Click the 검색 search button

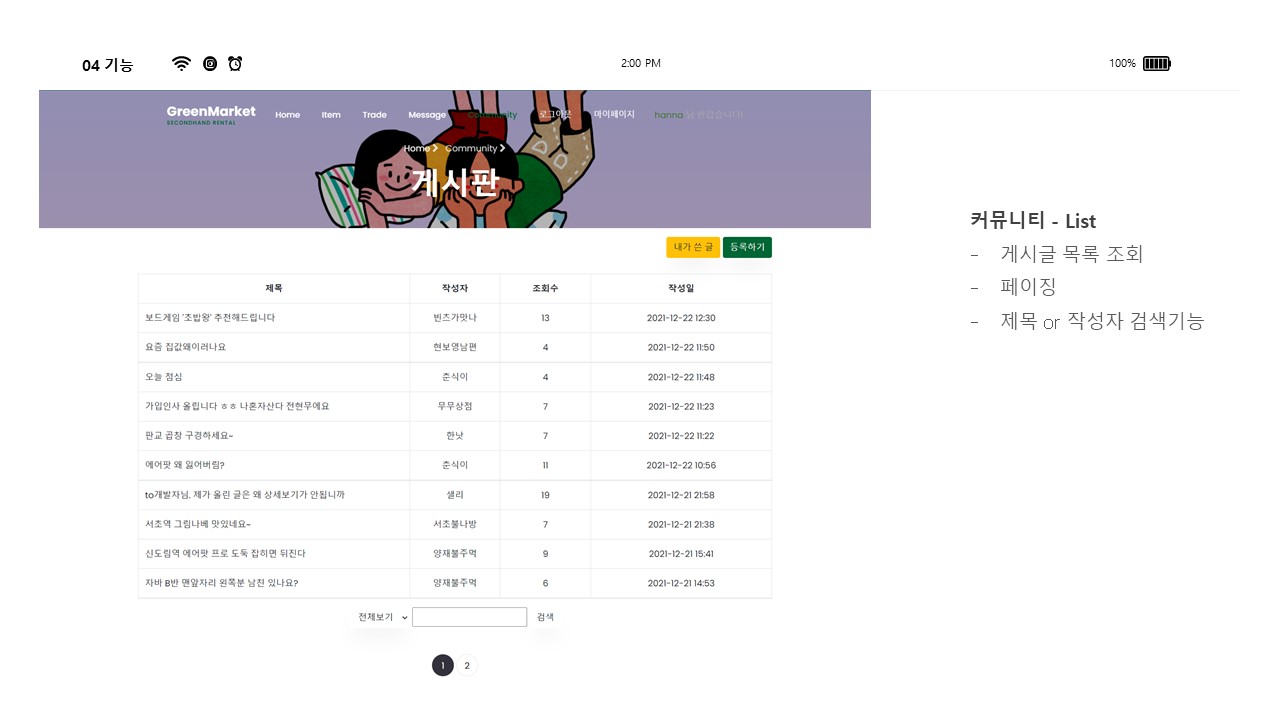click(545, 616)
